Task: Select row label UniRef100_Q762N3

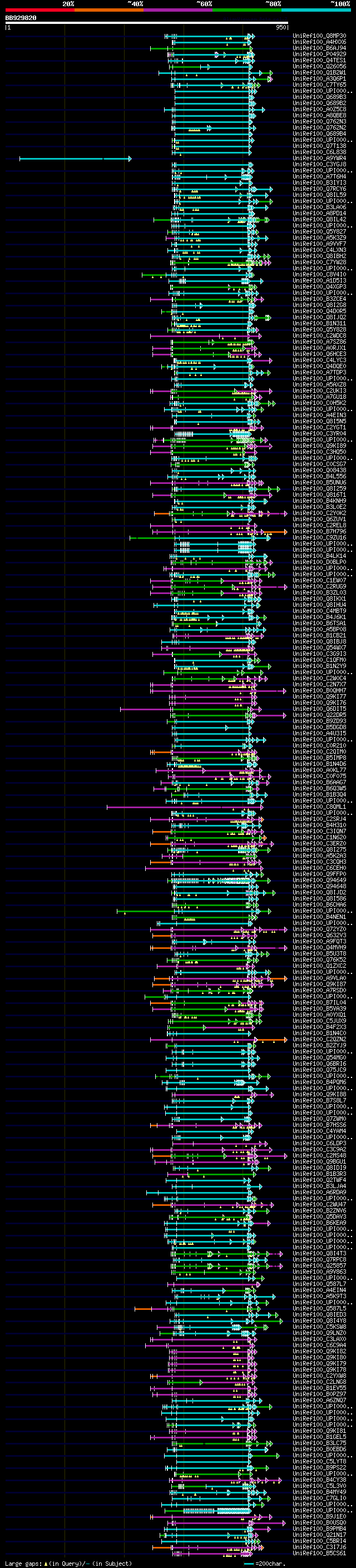Action: click(319, 121)
